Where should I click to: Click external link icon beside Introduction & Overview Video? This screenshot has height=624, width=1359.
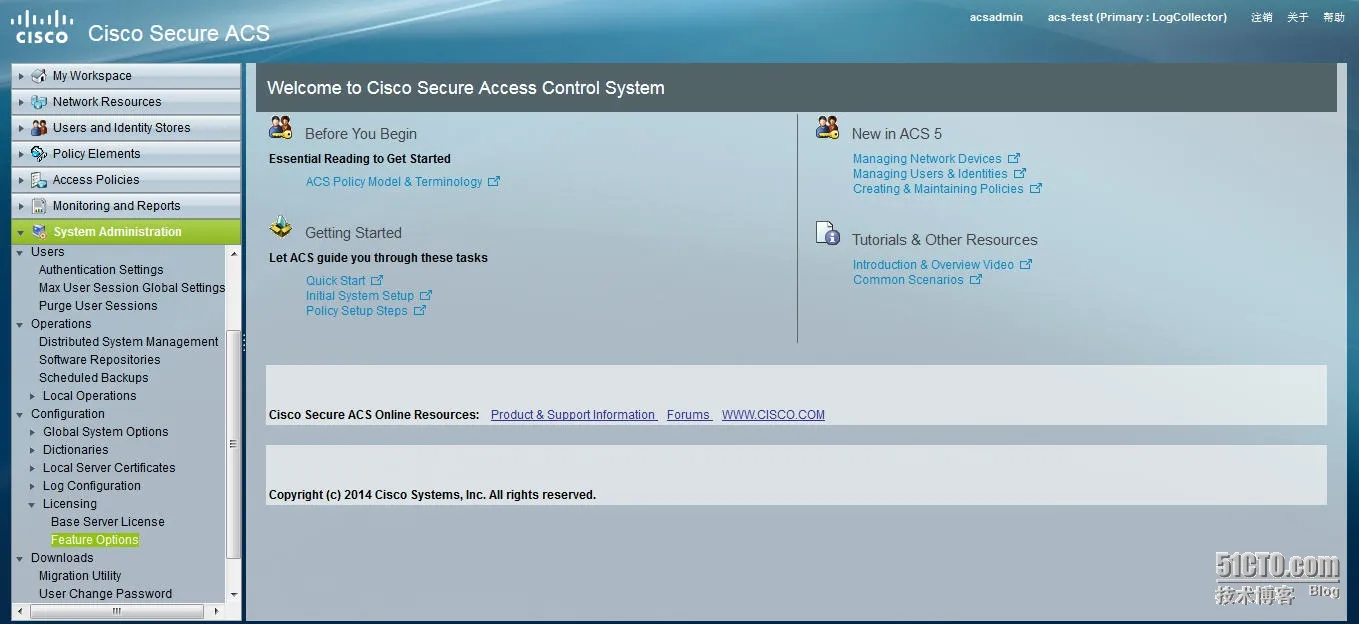[x=1026, y=265]
